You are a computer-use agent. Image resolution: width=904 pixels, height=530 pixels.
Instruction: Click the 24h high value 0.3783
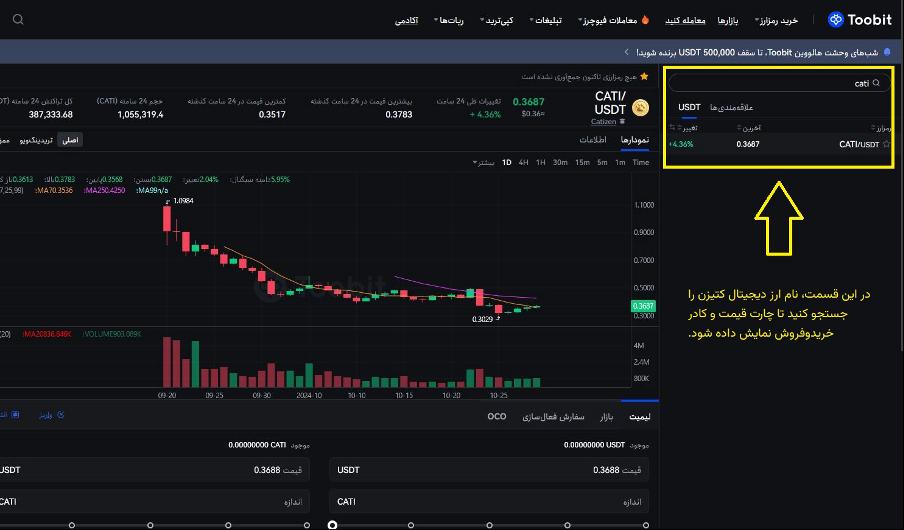(x=399, y=114)
